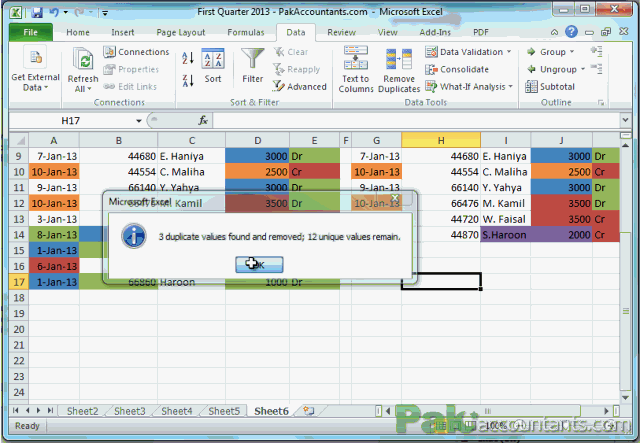Open Excel Help question mark icon
The height and width of the screenshot is (443, 640).
click(571, 31)
